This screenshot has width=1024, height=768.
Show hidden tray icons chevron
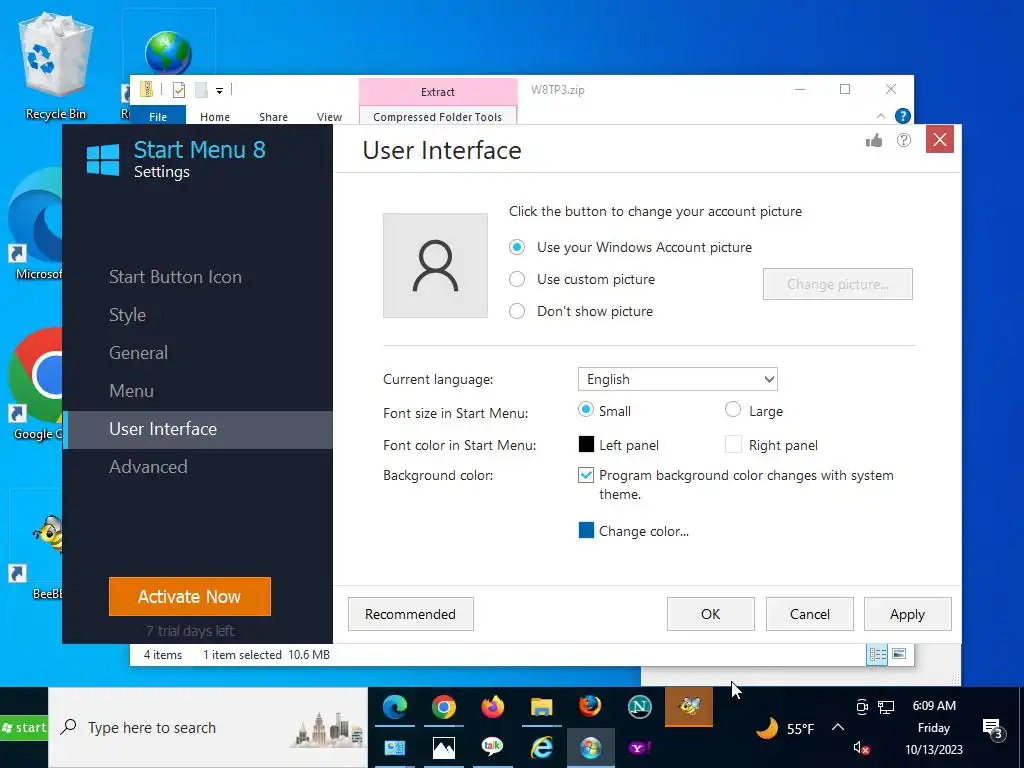838,728
